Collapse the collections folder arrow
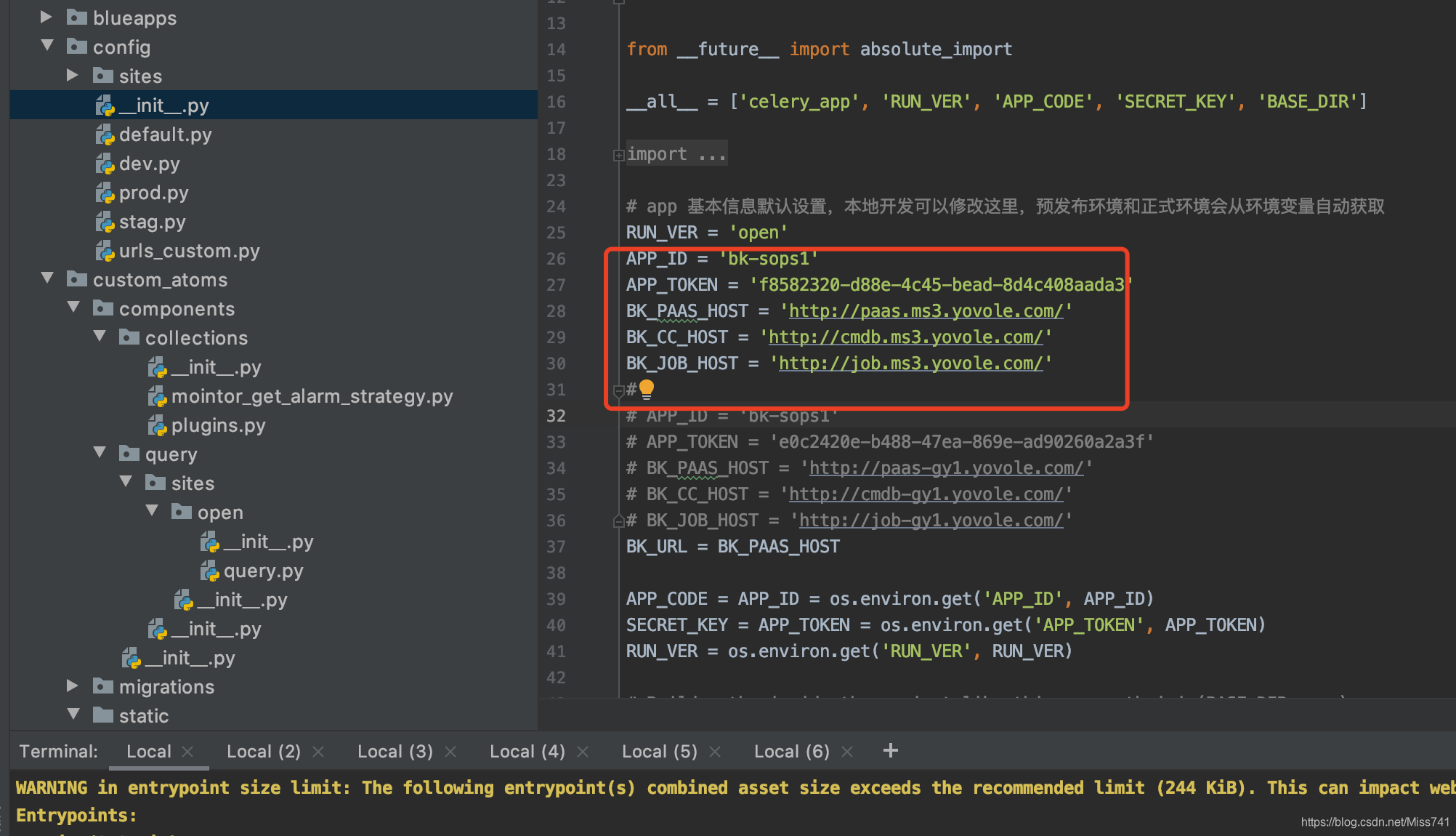1456x836 pixels. (x=100, y=337)
